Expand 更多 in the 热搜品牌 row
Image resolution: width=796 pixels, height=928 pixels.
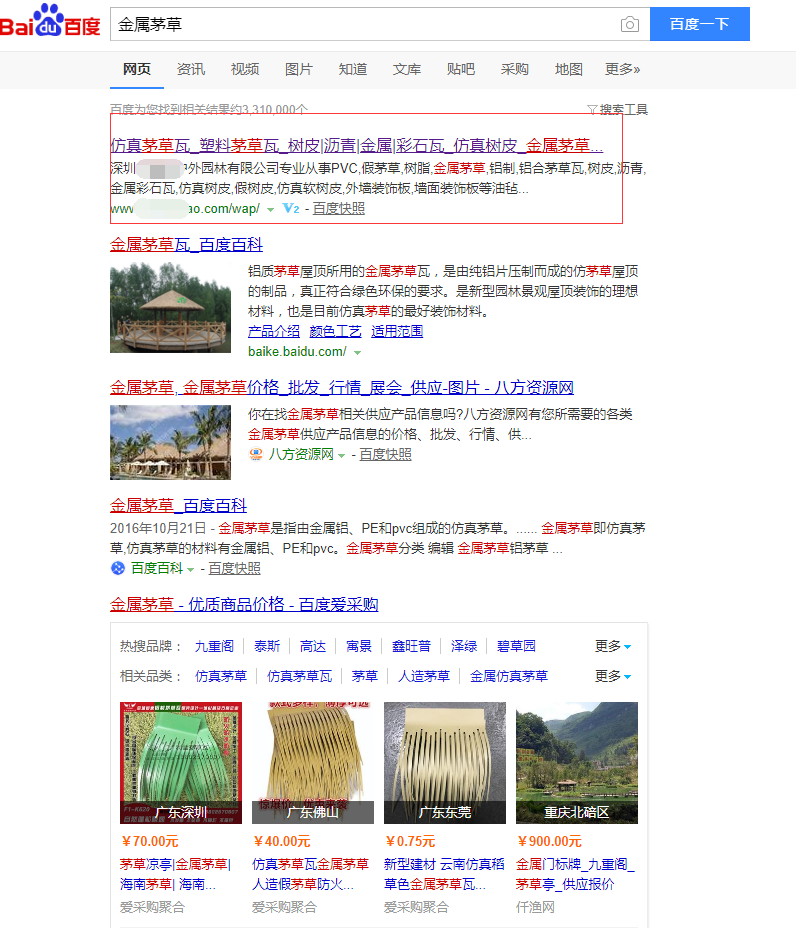613,646
